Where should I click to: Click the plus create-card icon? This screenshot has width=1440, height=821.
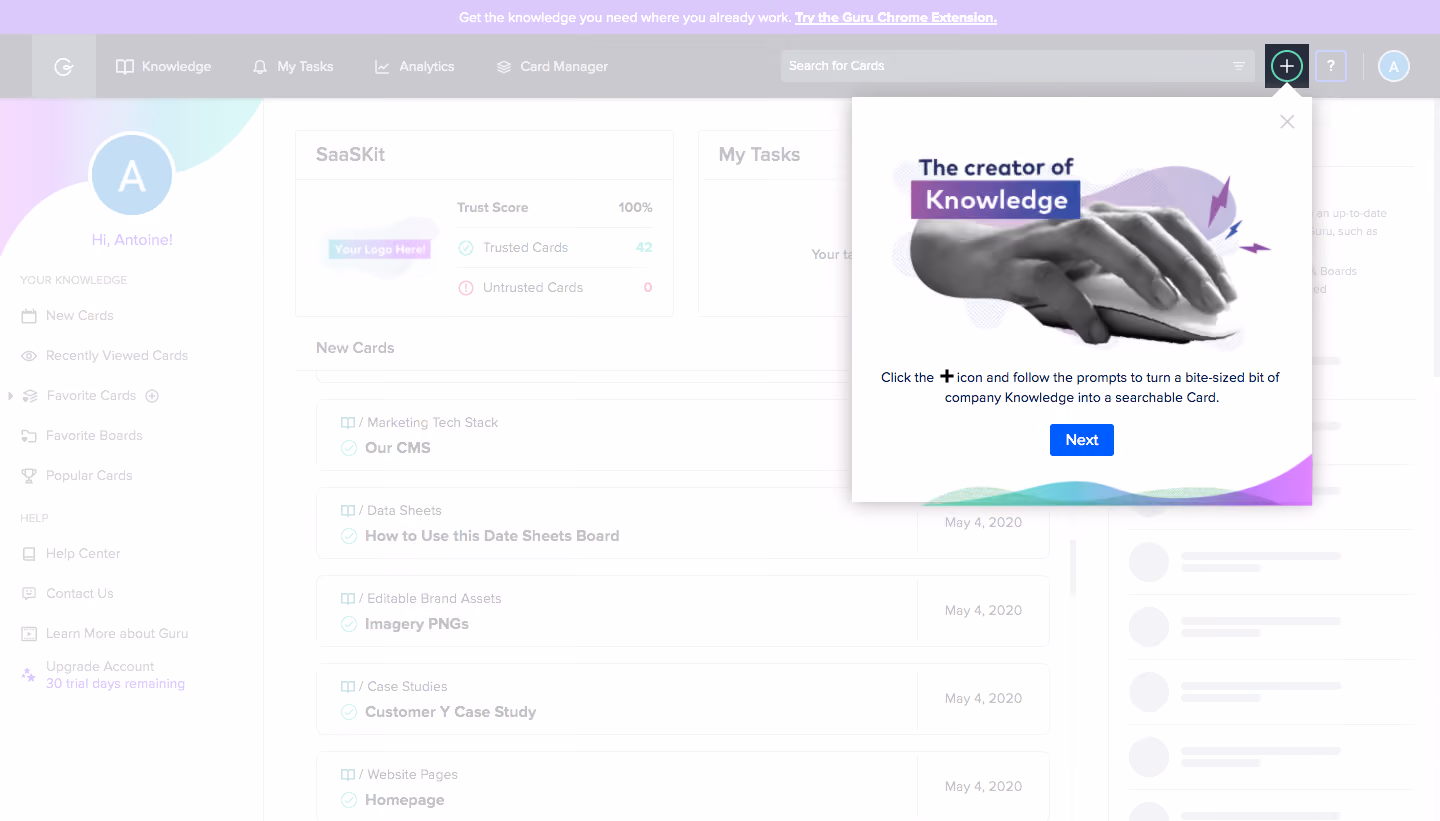click(1287, 67)
